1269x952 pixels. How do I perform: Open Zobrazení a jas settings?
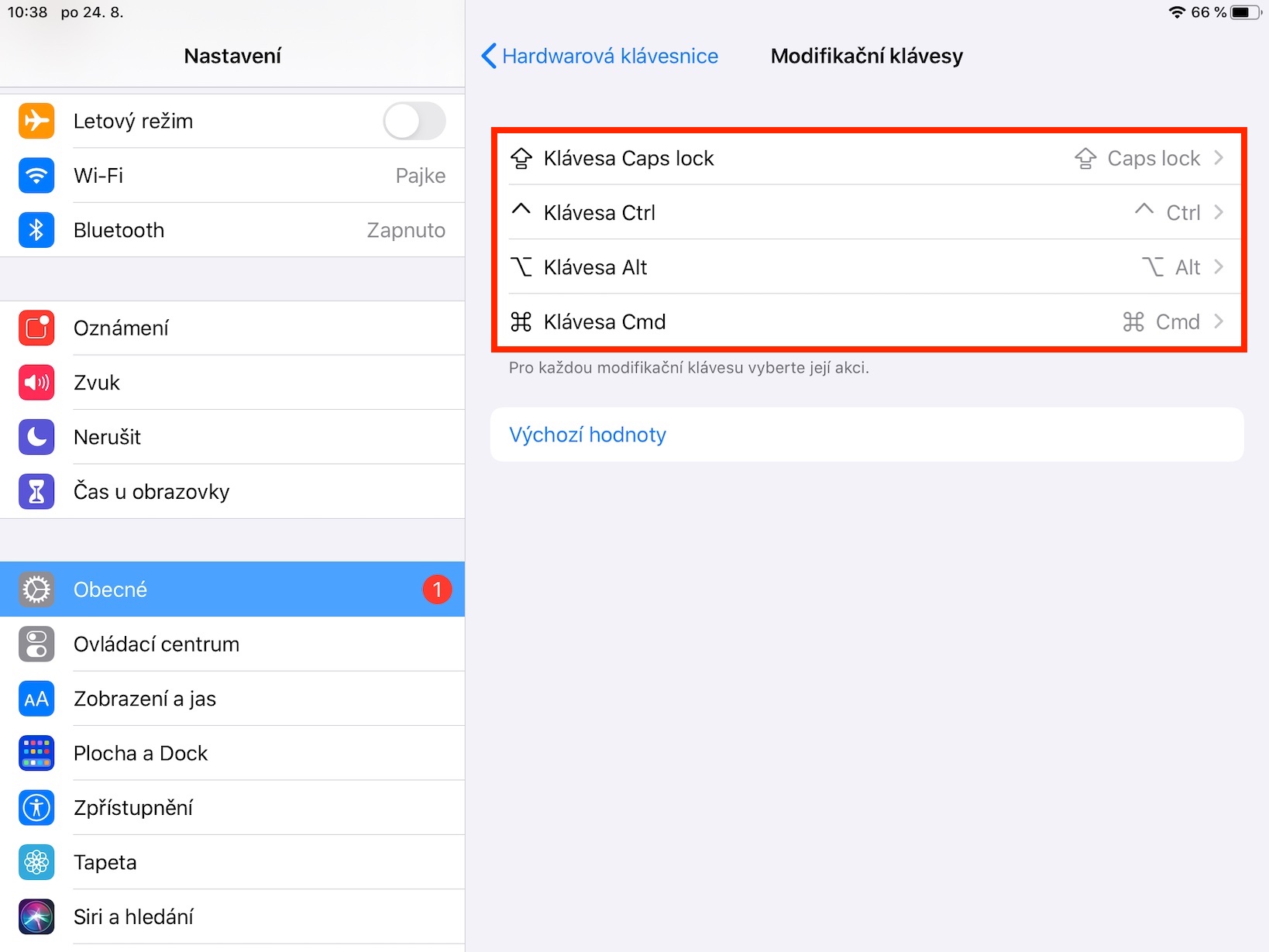[x=232, y=699]
